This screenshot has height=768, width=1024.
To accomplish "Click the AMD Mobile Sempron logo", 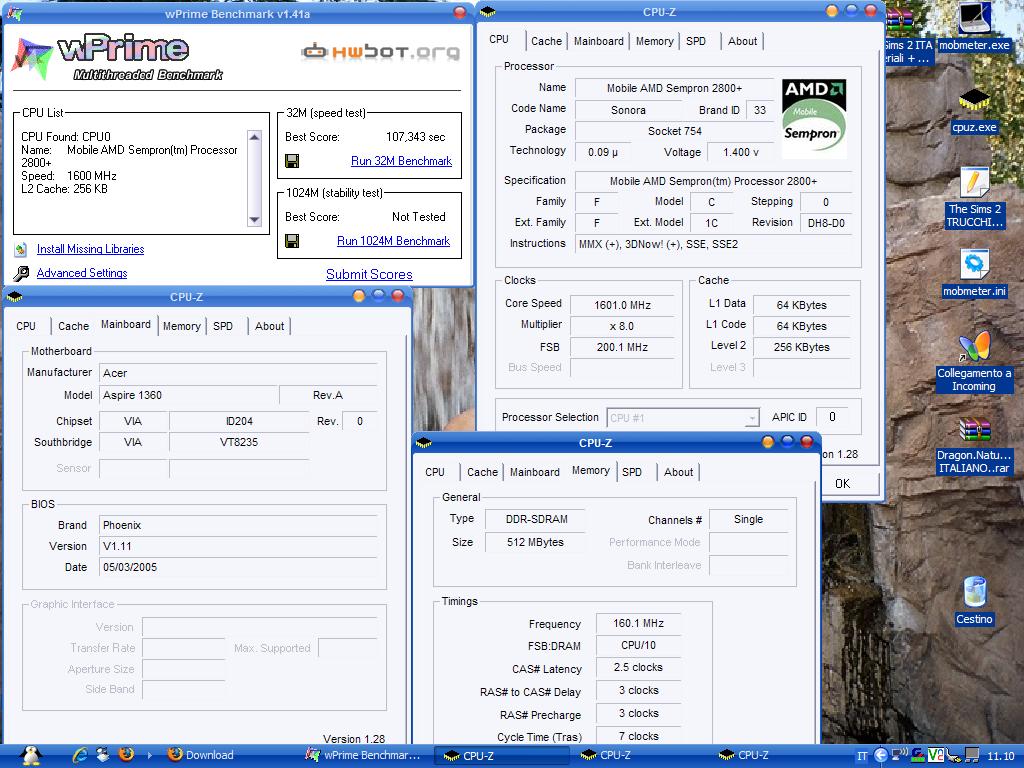I will (x=814, y=118).
